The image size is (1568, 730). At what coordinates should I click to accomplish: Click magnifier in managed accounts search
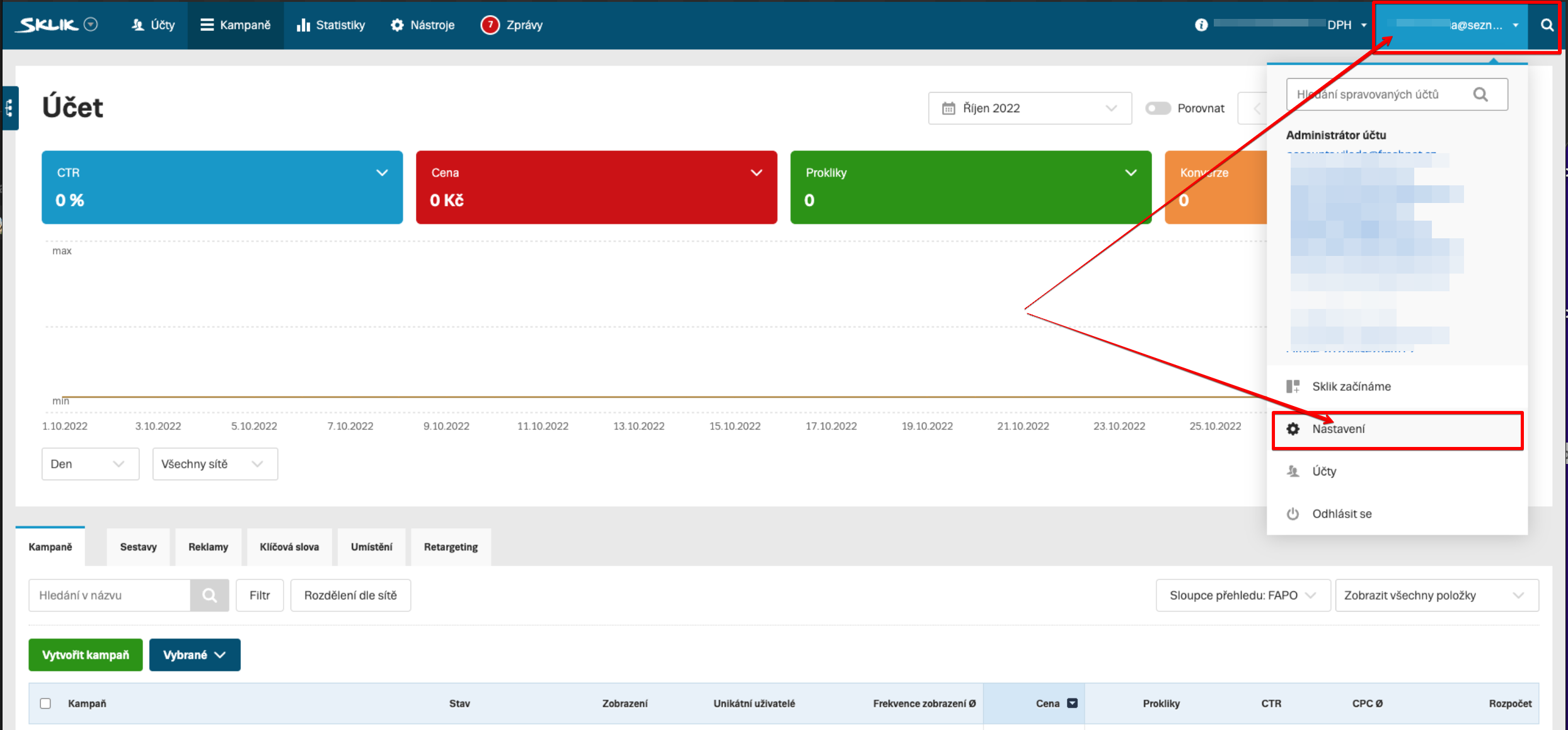click(x=1480, y=95)
